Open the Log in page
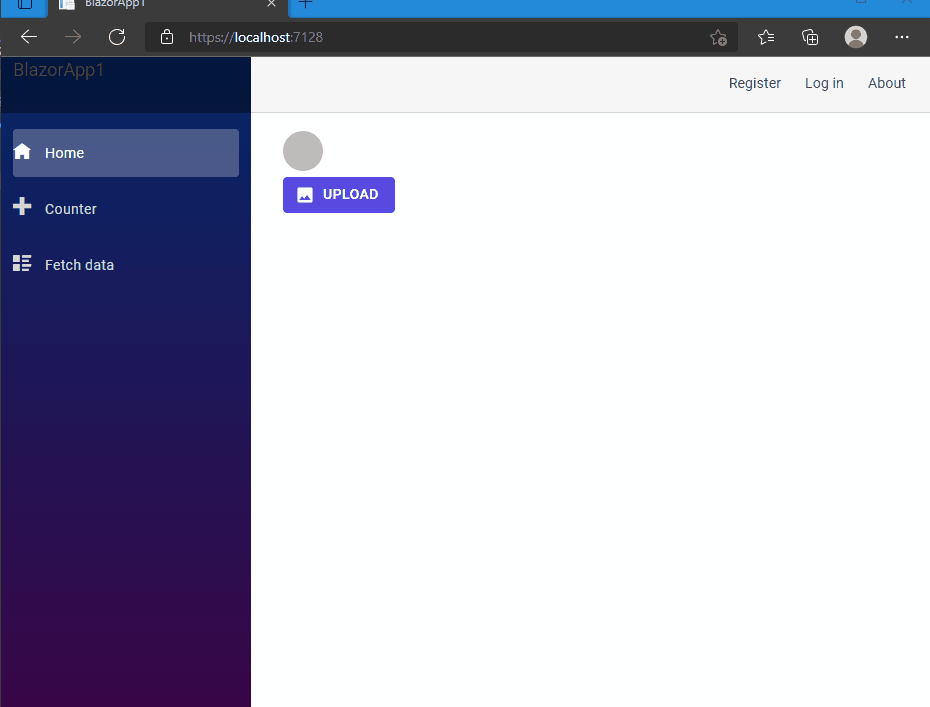 [x=823, y=83]
